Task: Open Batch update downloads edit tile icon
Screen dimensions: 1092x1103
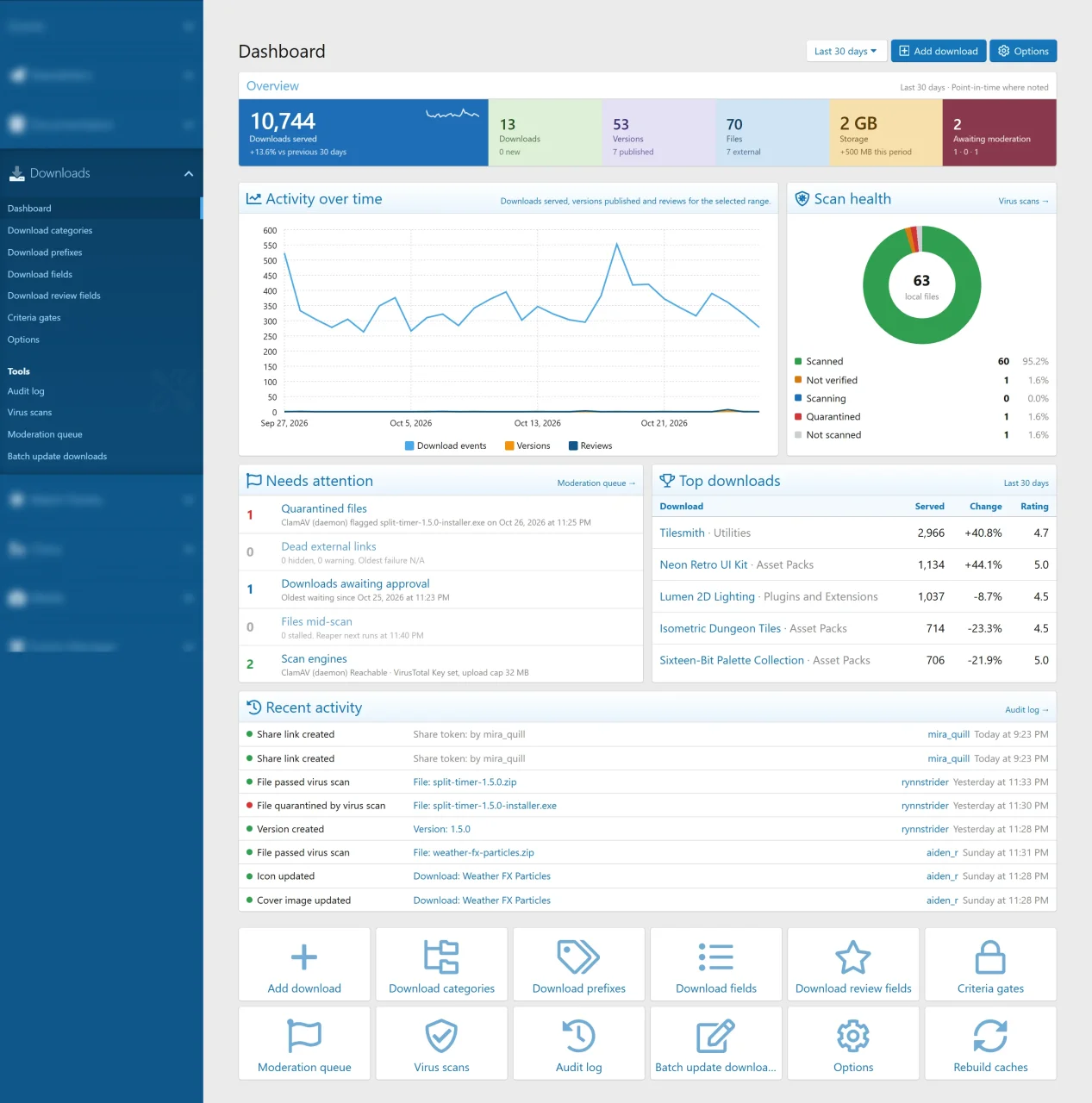Action: (716, 1036)
